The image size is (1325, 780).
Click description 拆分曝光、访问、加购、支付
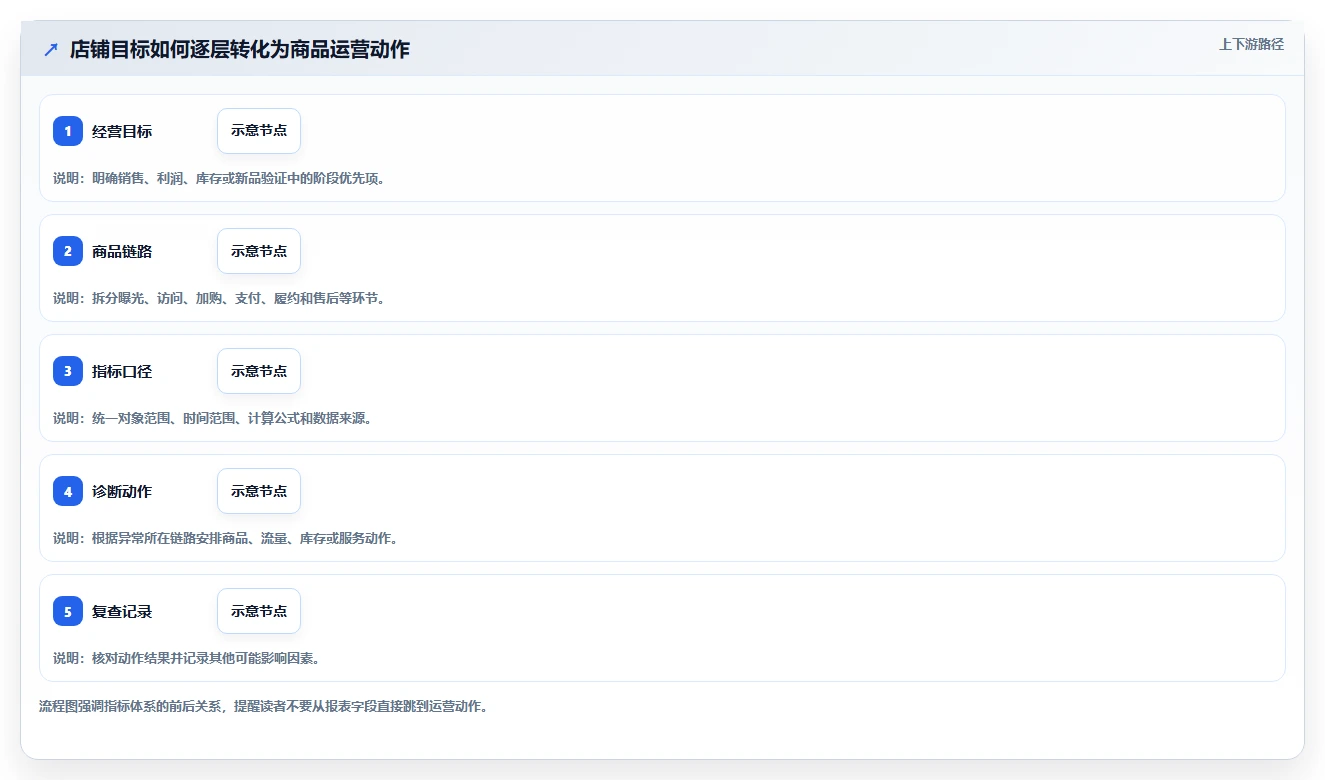point(219,298)
